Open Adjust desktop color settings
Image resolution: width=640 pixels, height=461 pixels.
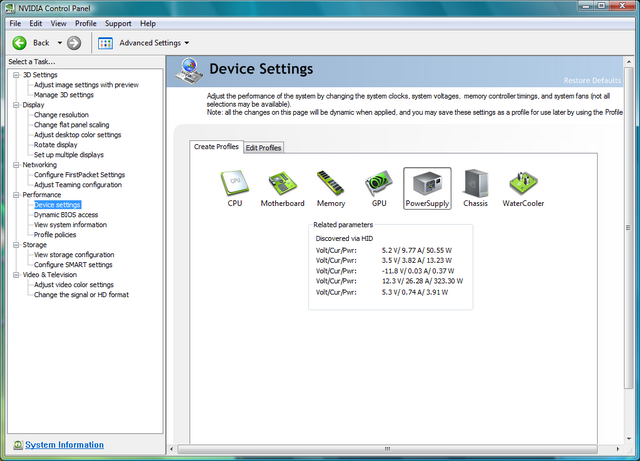point(78,135)
